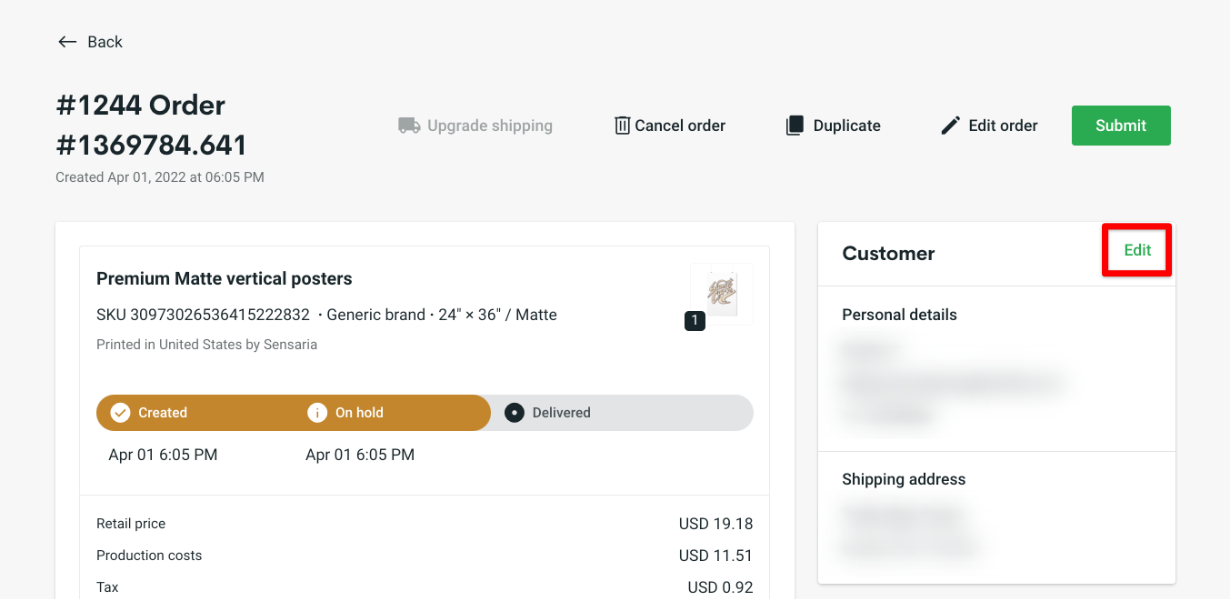Viewport: 1230px width, 599px height.
Task: Click the Duplicate copy icon
Action: click(x=795, y=126)
